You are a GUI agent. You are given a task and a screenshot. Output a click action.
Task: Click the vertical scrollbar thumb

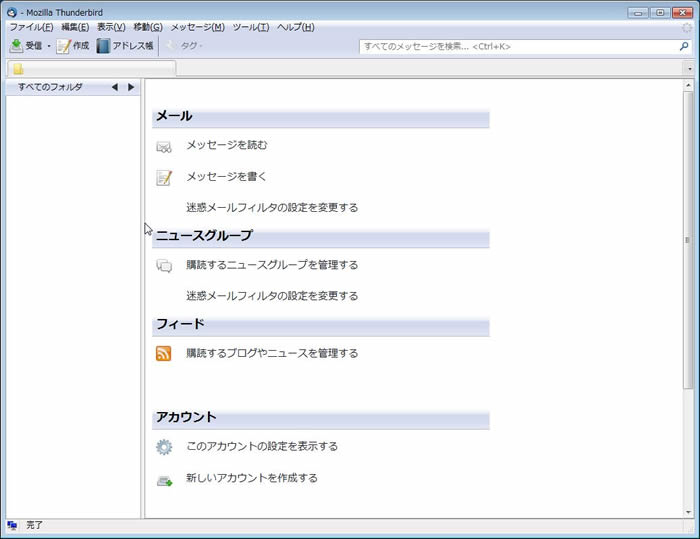point(688,240)
